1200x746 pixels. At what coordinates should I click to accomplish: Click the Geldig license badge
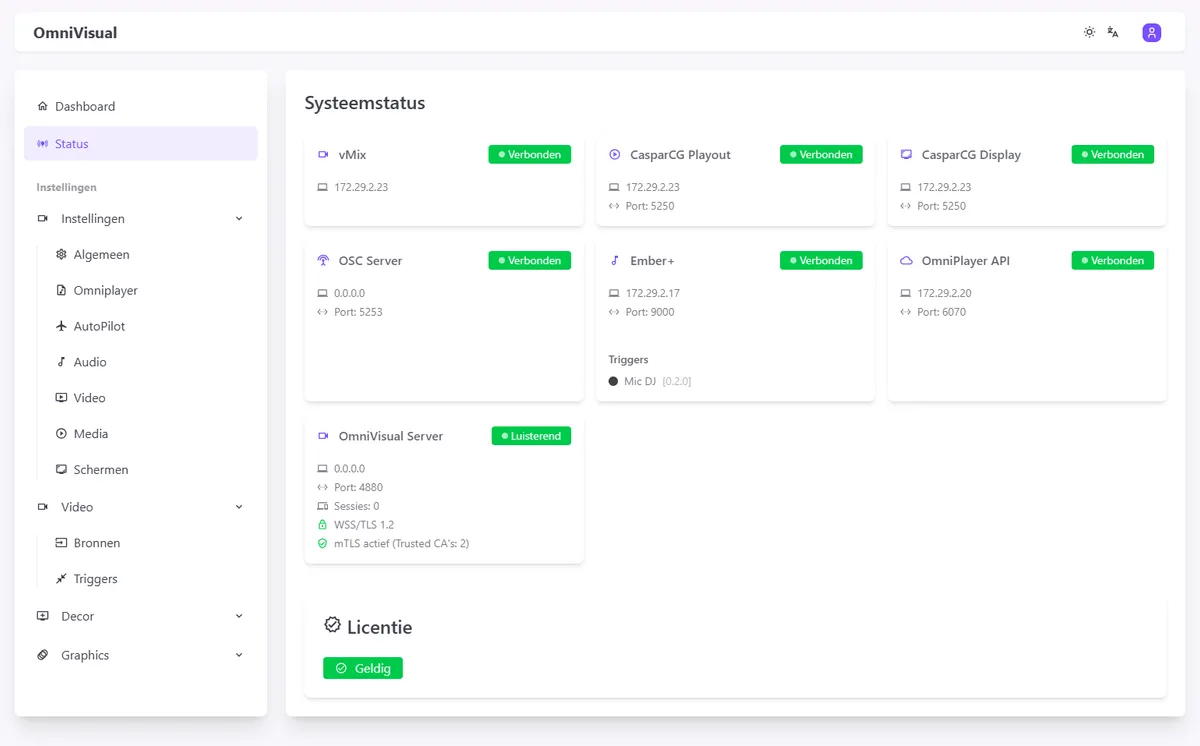[363, 668]
